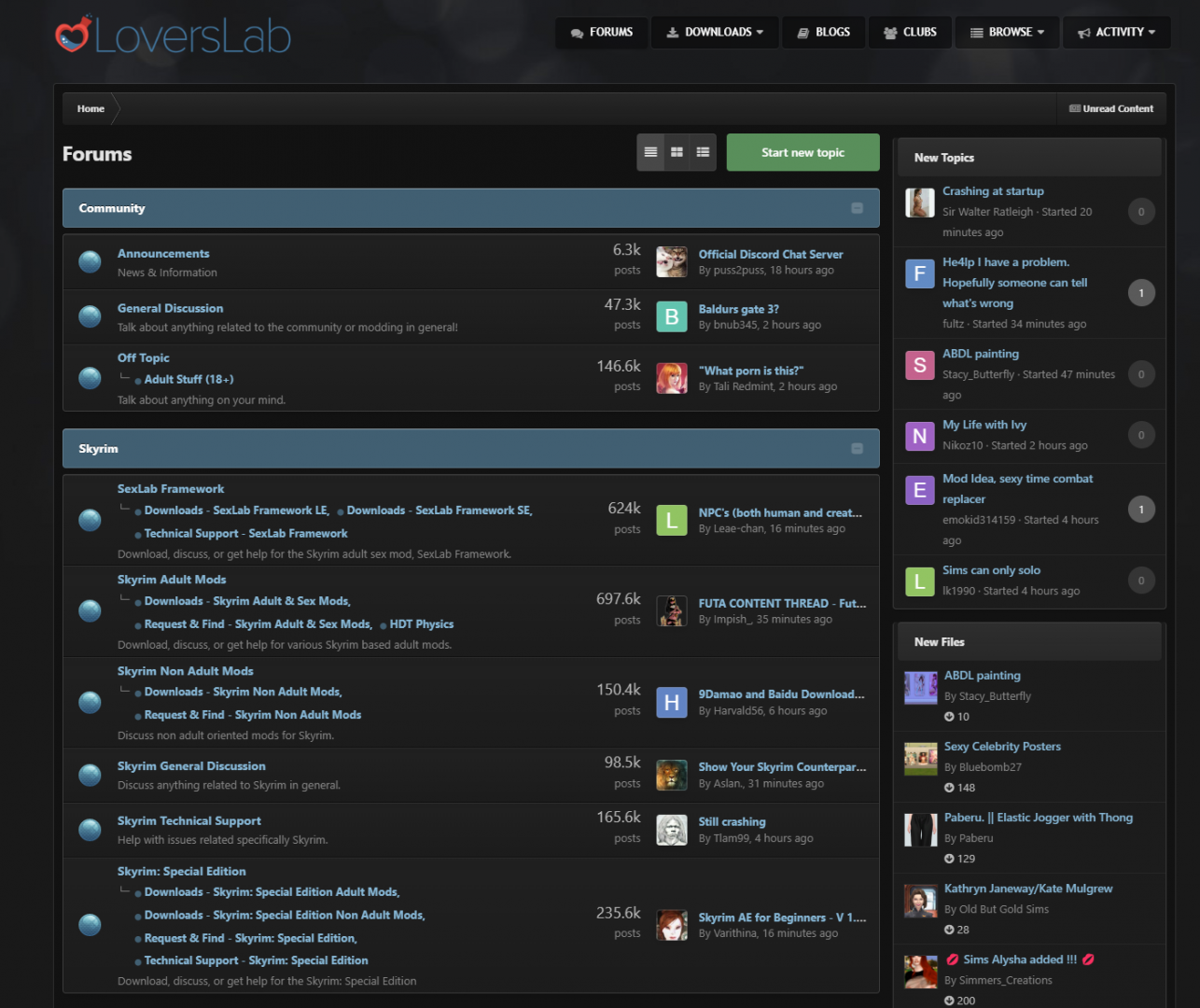Switch to grid view icon
Screen dimensions: 1200x1008
tap(677, 152)
